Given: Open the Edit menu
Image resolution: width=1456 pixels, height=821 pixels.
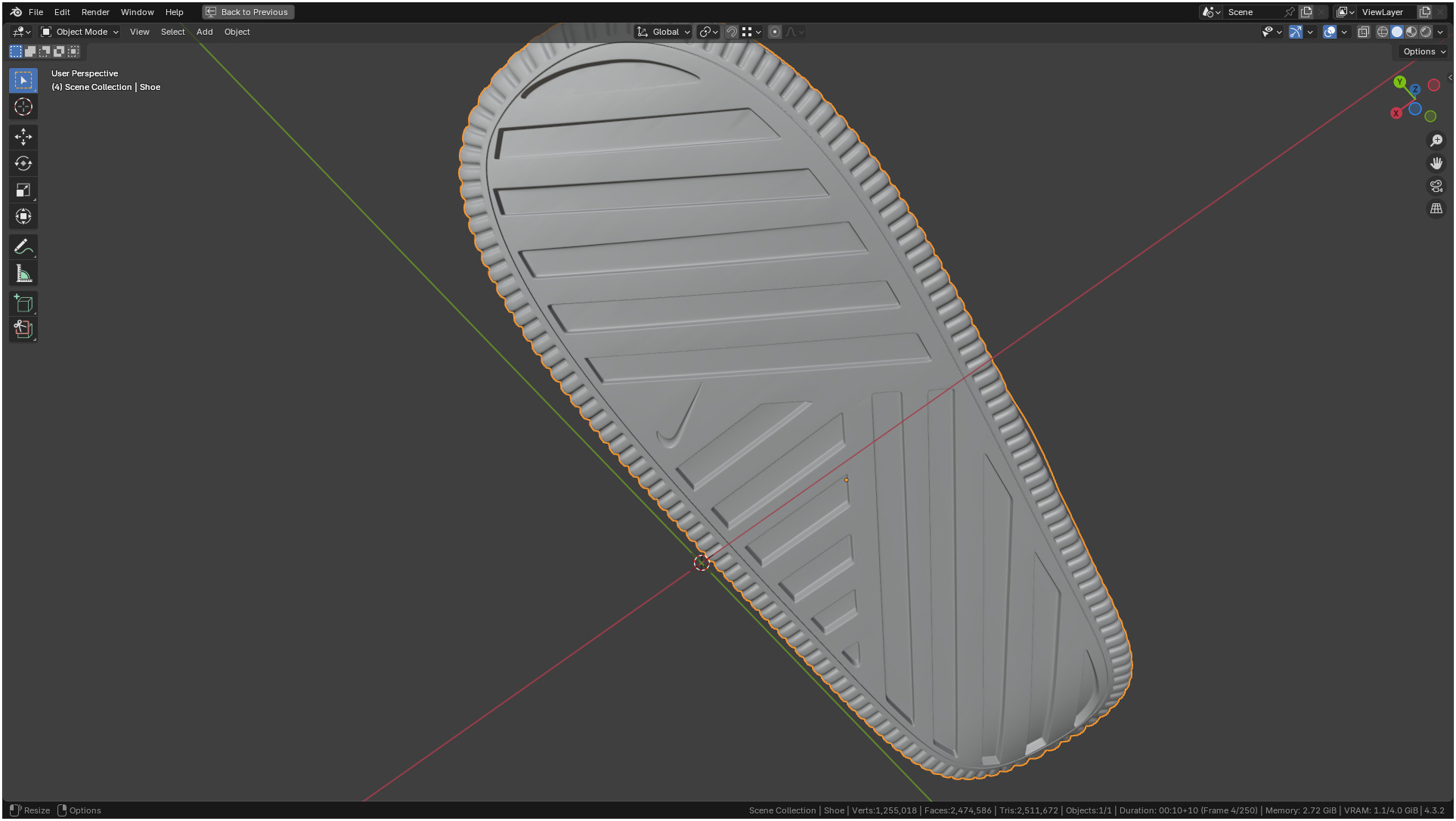Looking at the screenshot, I should 62,12.
